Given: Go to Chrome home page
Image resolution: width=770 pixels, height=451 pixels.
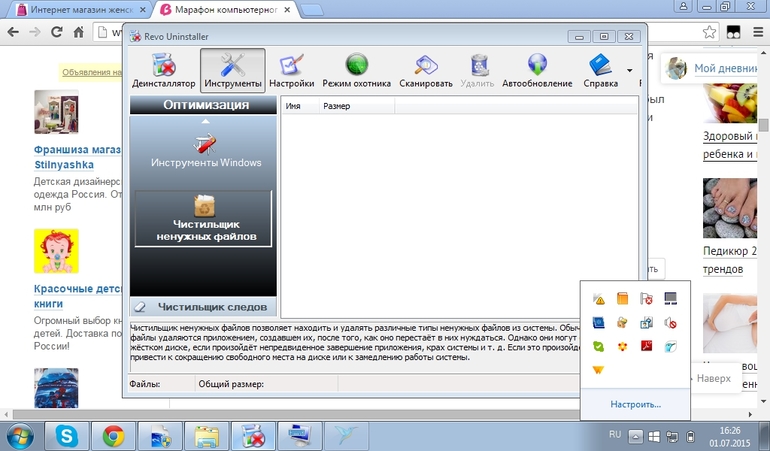Looking at the screenshot, I should (x=78, y=32).
